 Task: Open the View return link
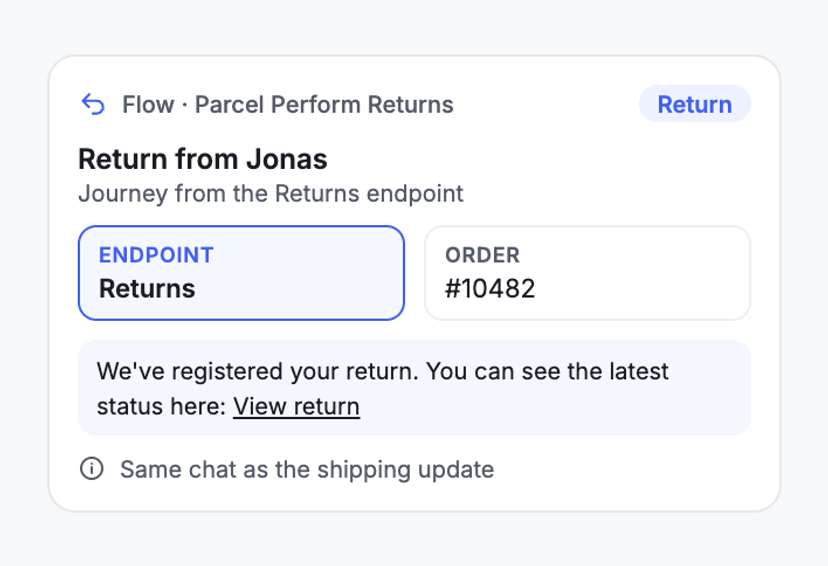296,406
